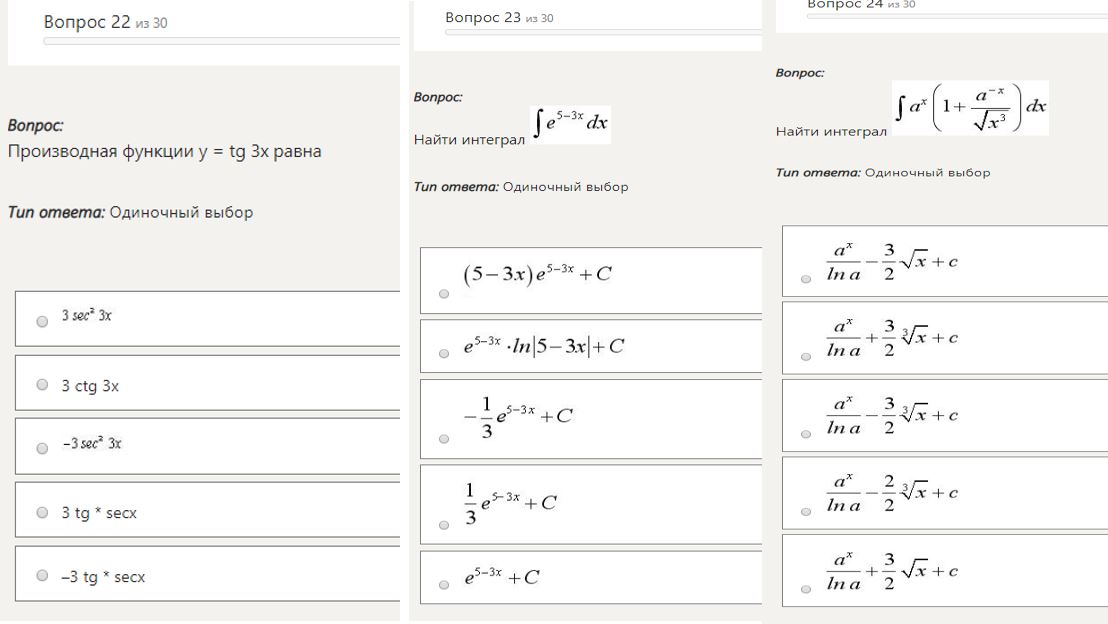Viewport: 1108px width, 624px height.
Task: Select question 24 answer with minus 2/2 cube root x
Action: (806, 511)
